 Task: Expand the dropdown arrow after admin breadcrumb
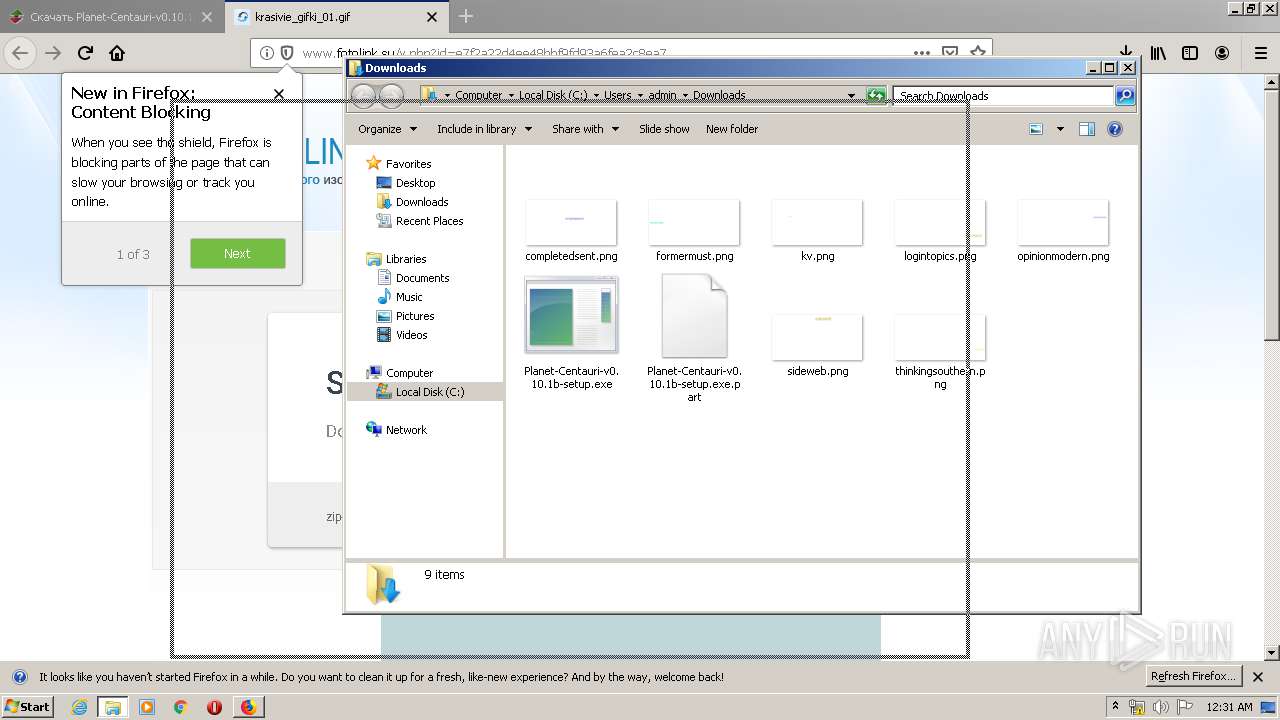(685, 96)
